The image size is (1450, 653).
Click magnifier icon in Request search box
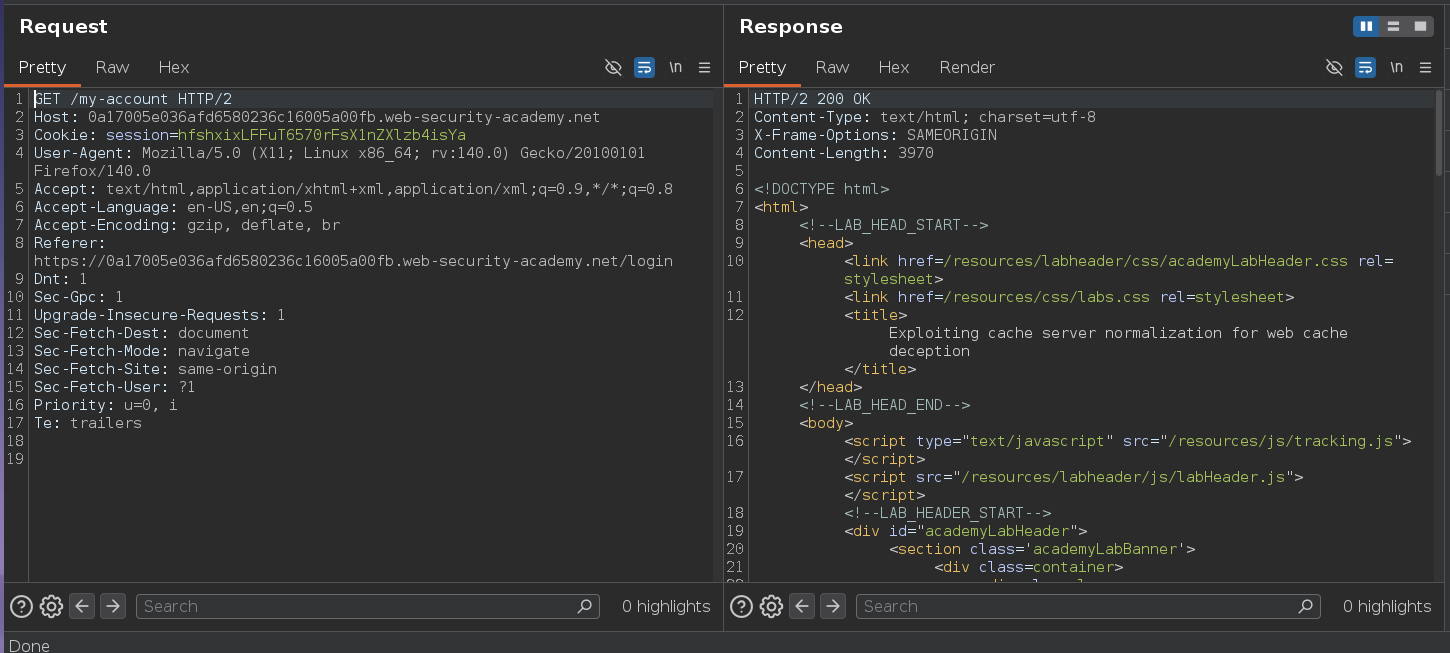tap(585, 606)
